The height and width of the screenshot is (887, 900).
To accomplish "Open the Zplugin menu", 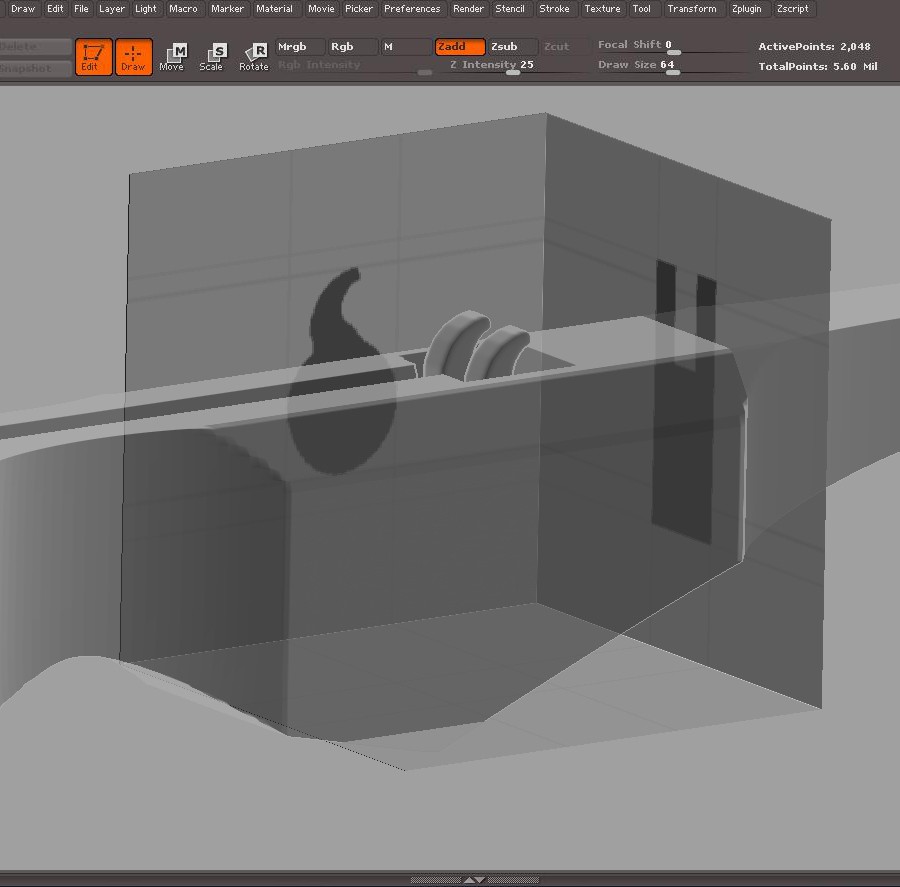I will (745, 9).
